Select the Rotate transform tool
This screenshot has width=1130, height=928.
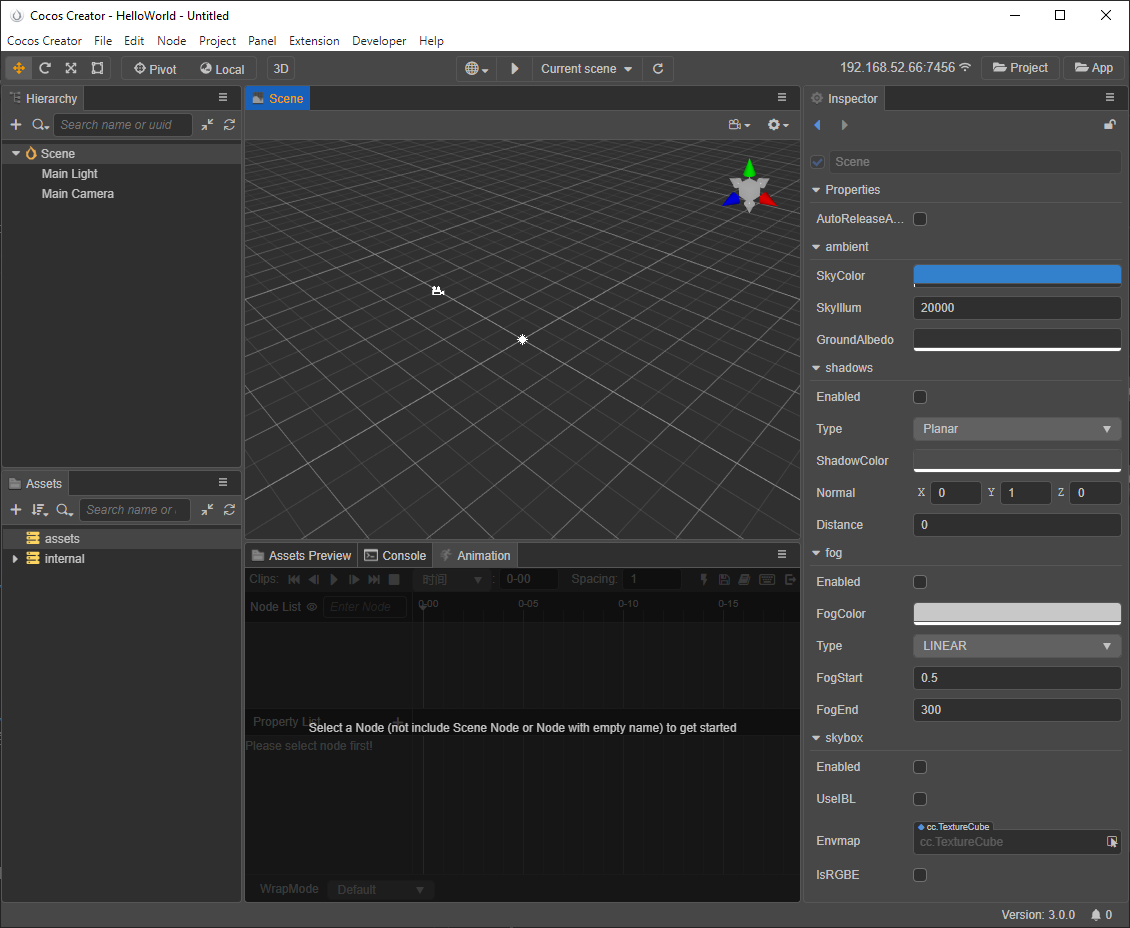(45, 68)
